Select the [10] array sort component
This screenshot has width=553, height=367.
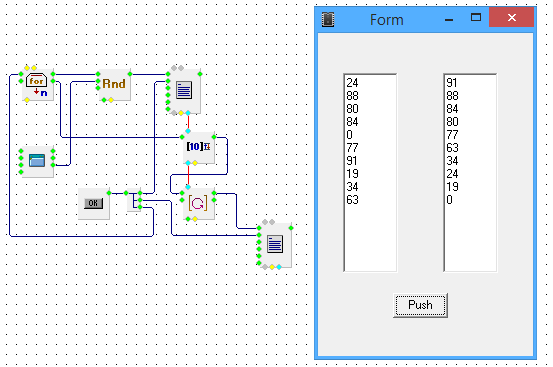coord(199,147)
